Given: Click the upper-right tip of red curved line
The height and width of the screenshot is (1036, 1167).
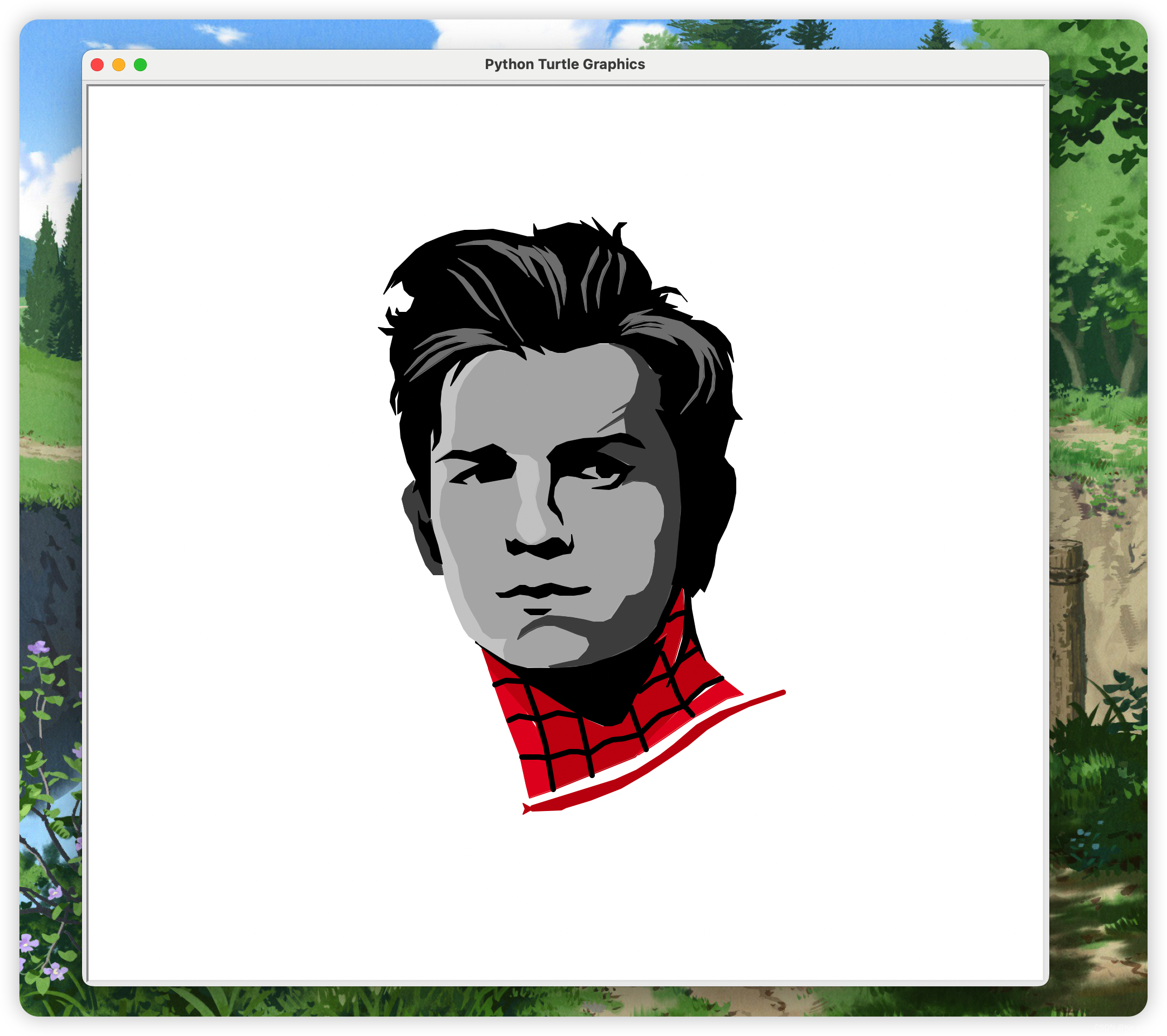Looking at the screenshot, I should (x=782, y=693).
